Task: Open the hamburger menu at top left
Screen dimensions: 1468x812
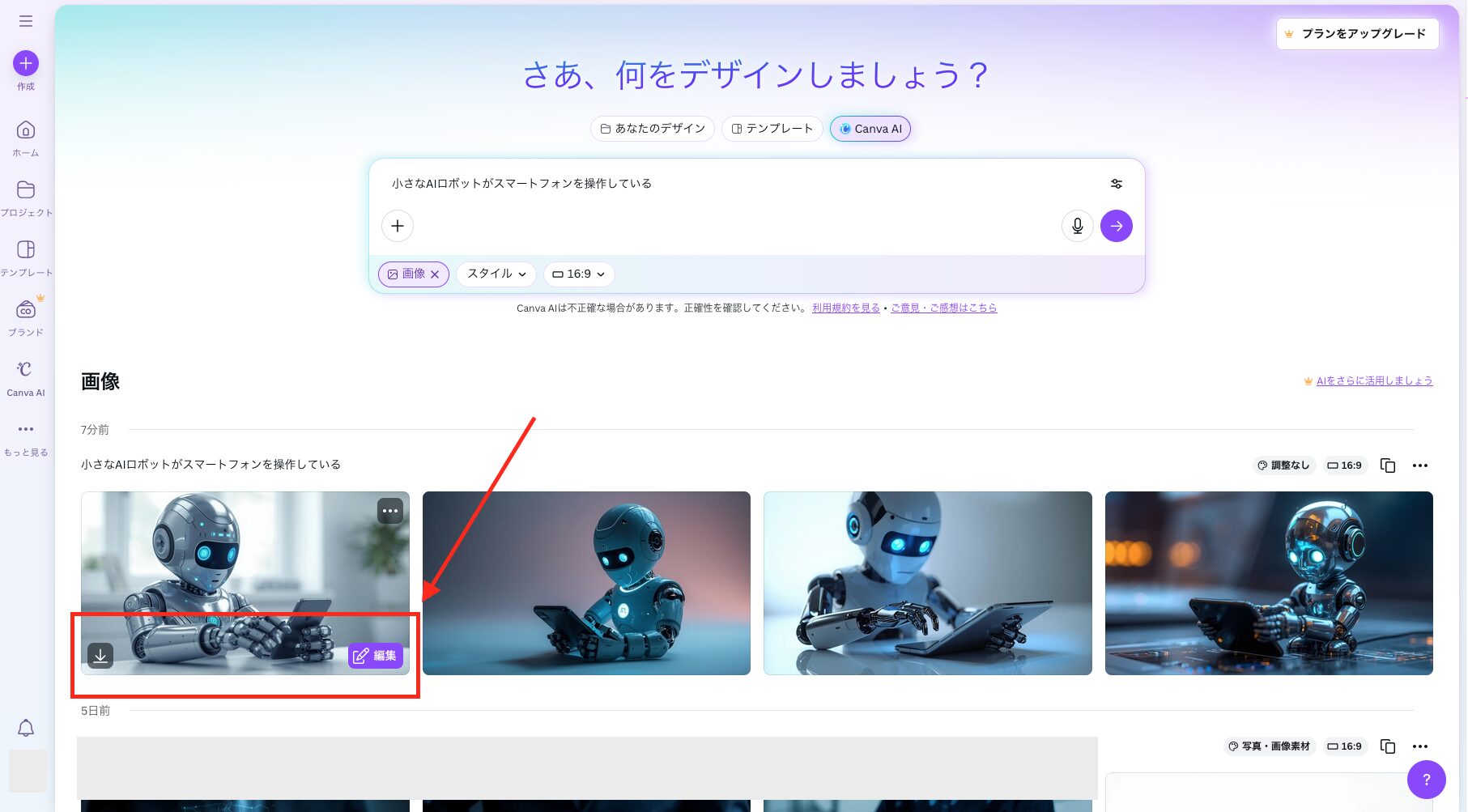Action: click(x=25, y=21)
